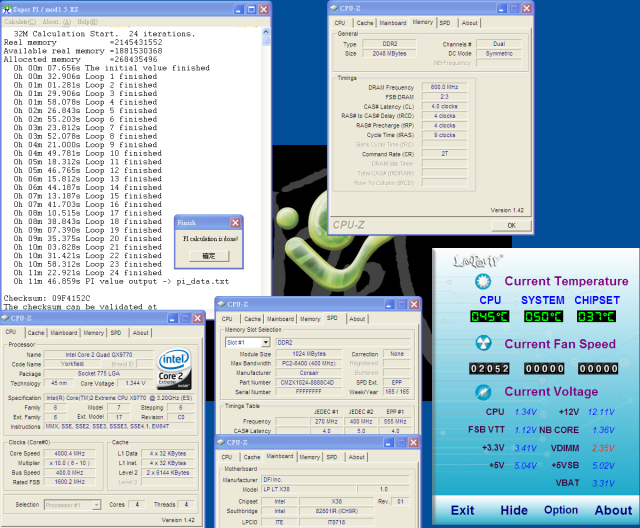Close the CPU-Z CPU window
640x528 pixels.
coord(198,318)
